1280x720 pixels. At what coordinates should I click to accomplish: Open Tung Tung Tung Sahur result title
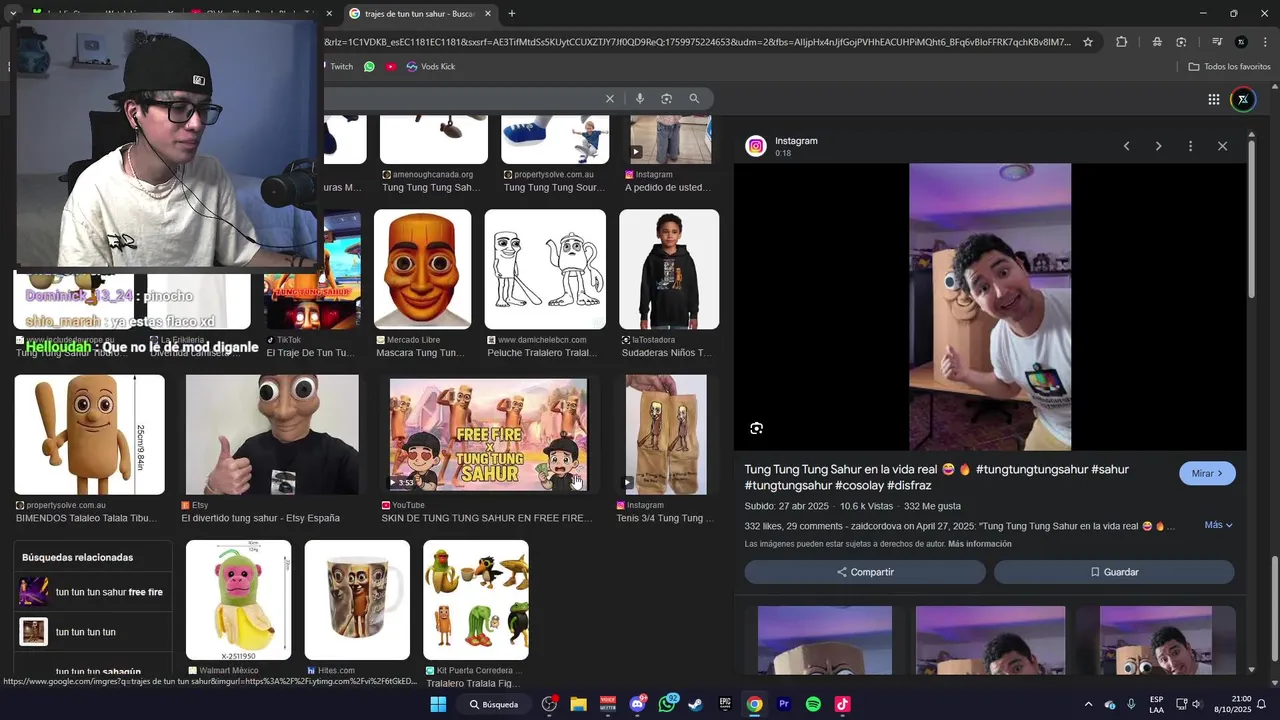[x=936, y=477]
